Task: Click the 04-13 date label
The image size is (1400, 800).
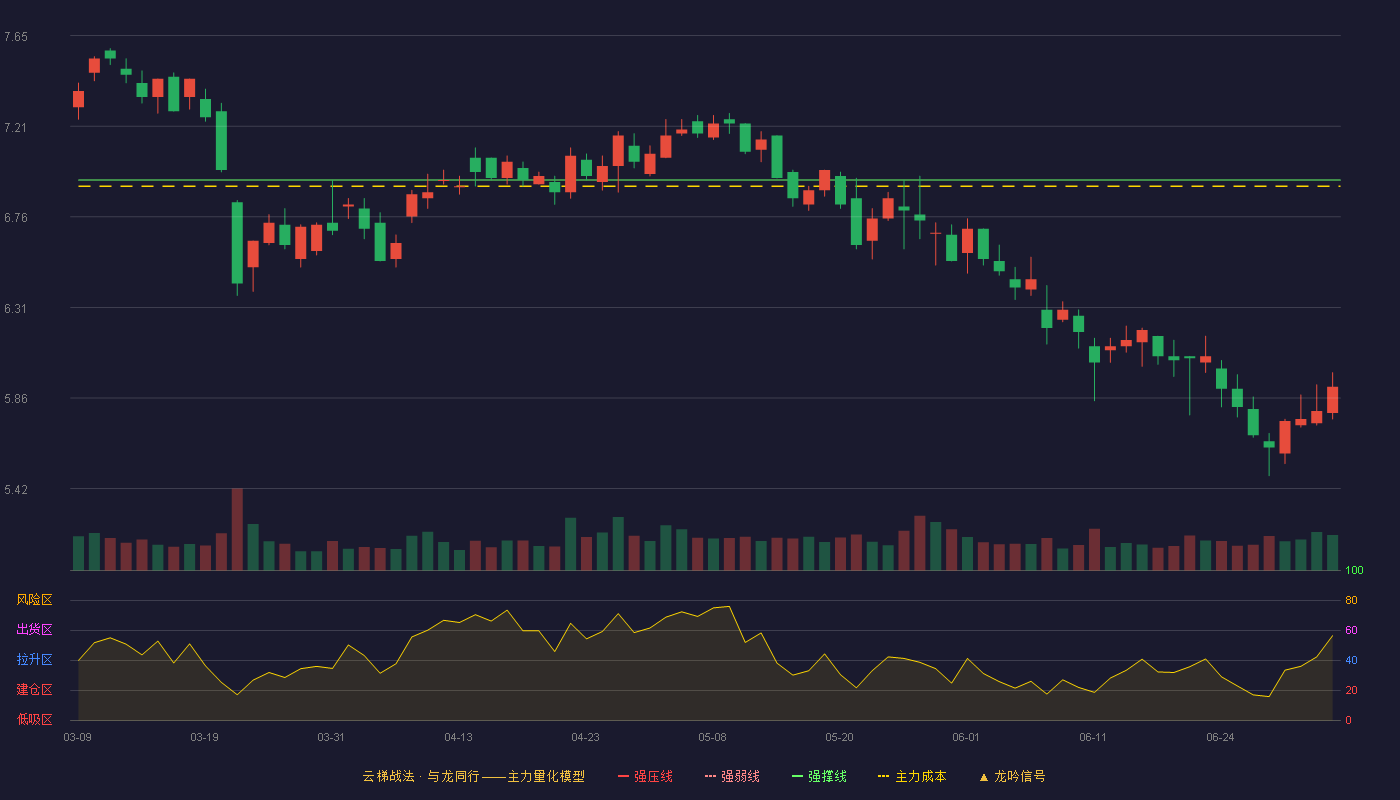Action: coord(458,737)
